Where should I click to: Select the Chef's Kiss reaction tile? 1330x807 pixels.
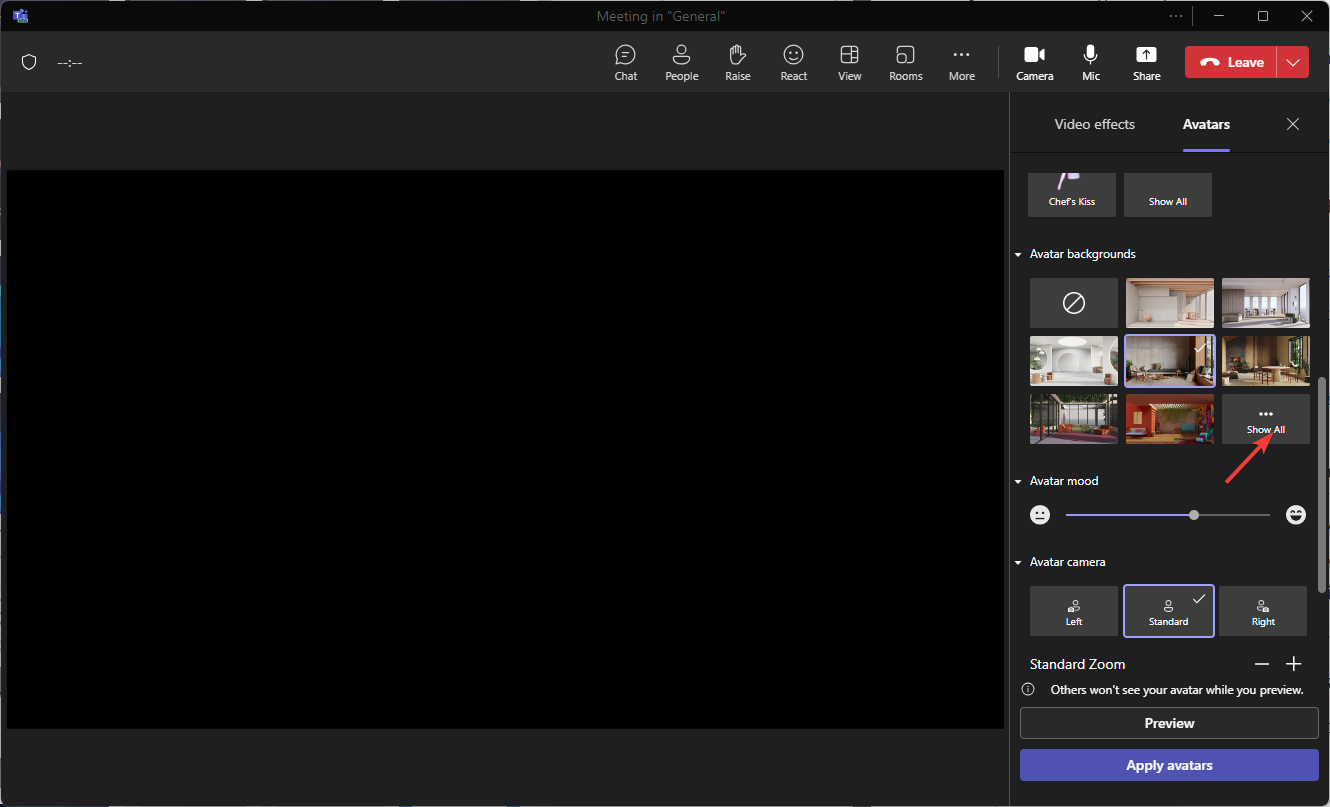click(x=1072, y=195)
